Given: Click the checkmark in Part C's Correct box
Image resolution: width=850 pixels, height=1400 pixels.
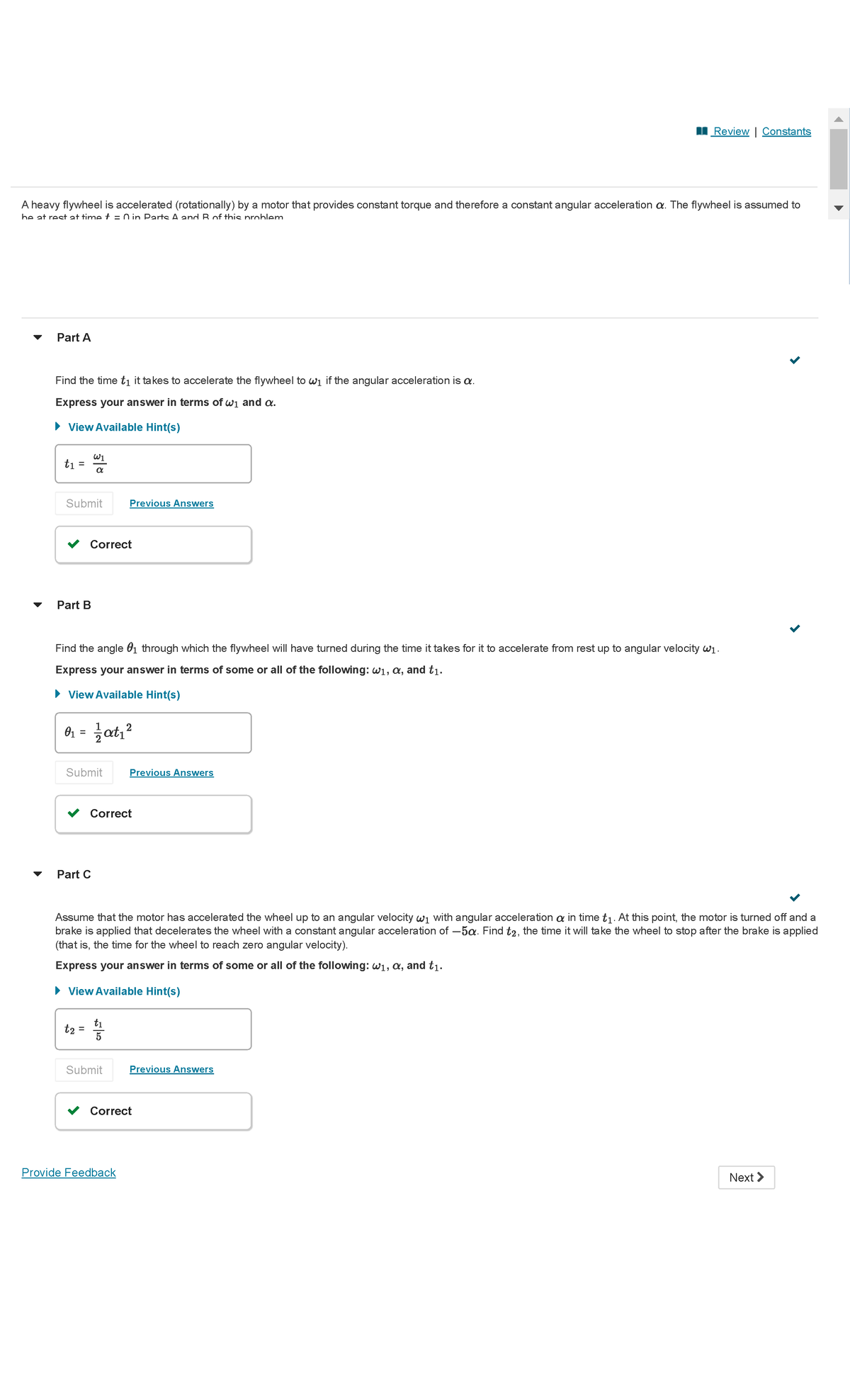Looking at the screenshot, I should pyautogui.click(x=74, y=1111).
